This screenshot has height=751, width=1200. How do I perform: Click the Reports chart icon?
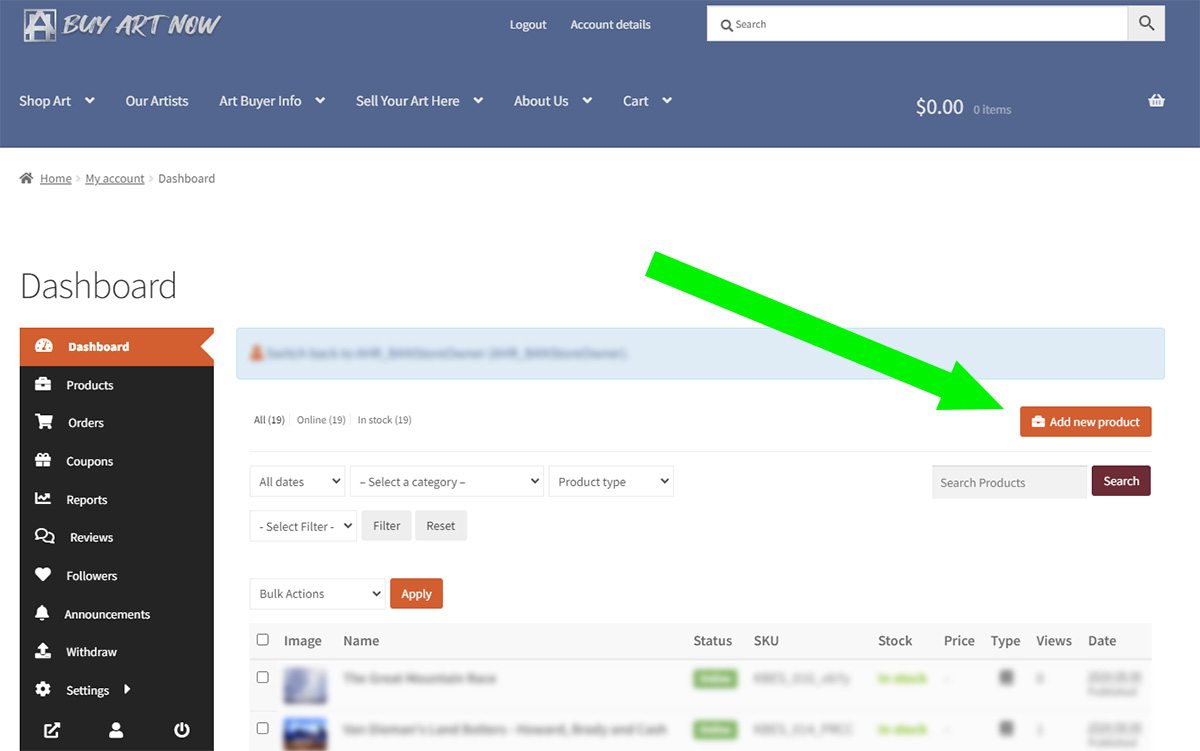[x=43, y=499]
